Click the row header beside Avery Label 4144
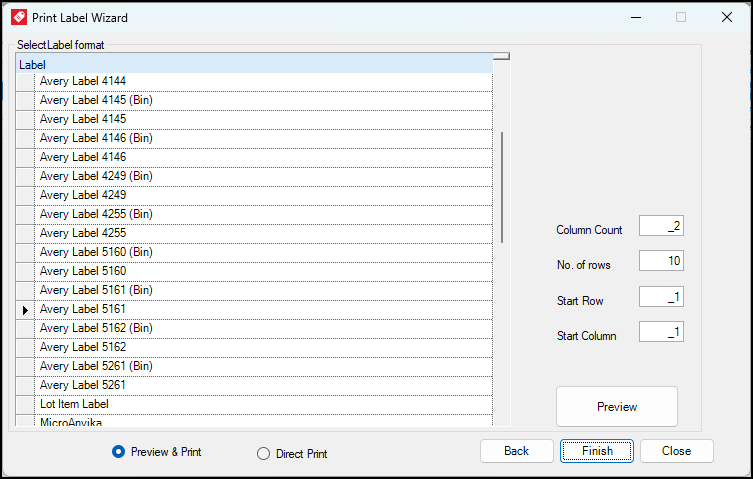The image size is (753, 479). [x=25, y=82]
